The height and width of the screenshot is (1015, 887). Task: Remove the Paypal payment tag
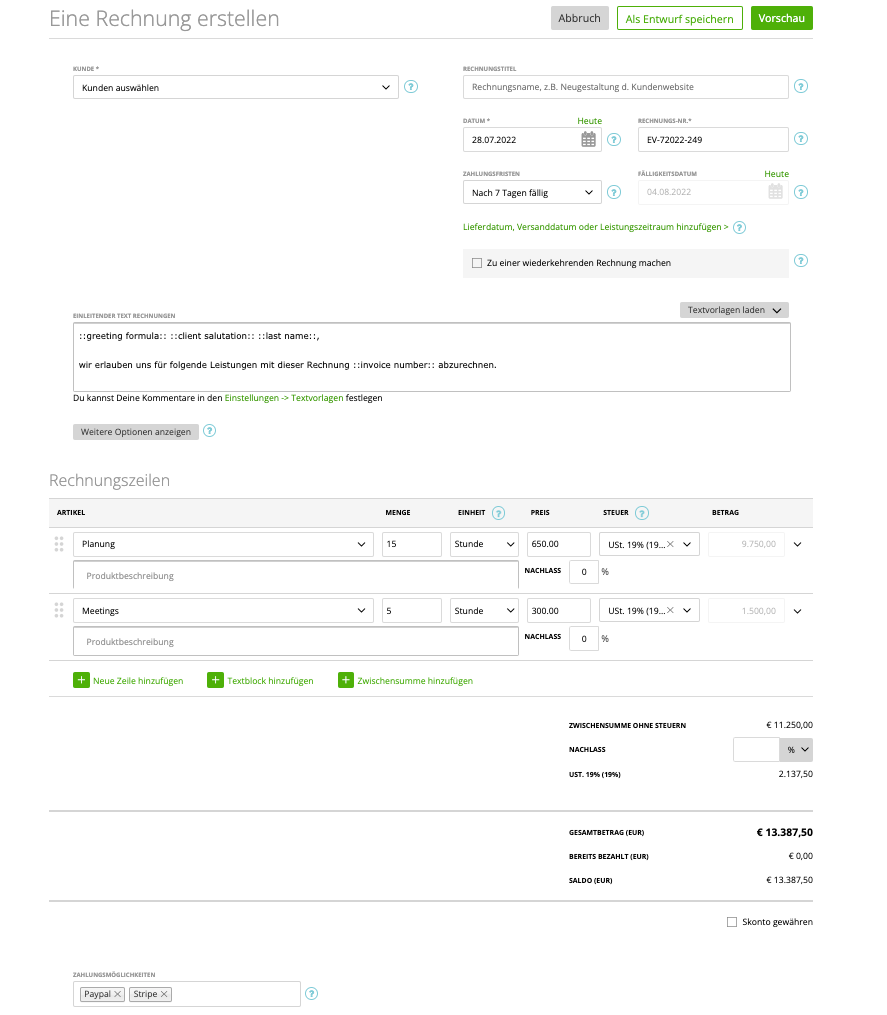click(x=118, y=994)
